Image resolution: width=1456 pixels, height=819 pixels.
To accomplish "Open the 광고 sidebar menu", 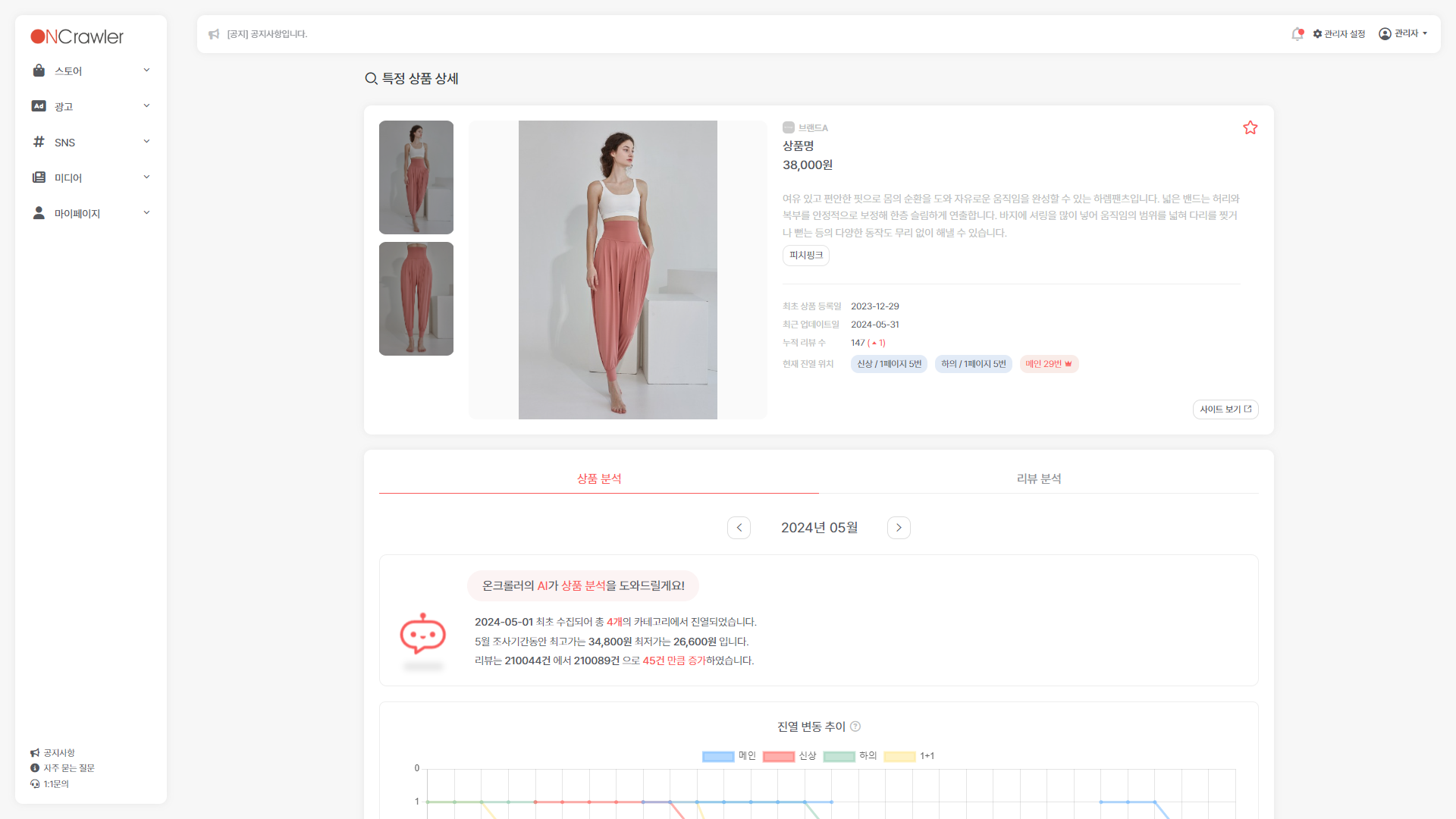I will pos(91,106).
